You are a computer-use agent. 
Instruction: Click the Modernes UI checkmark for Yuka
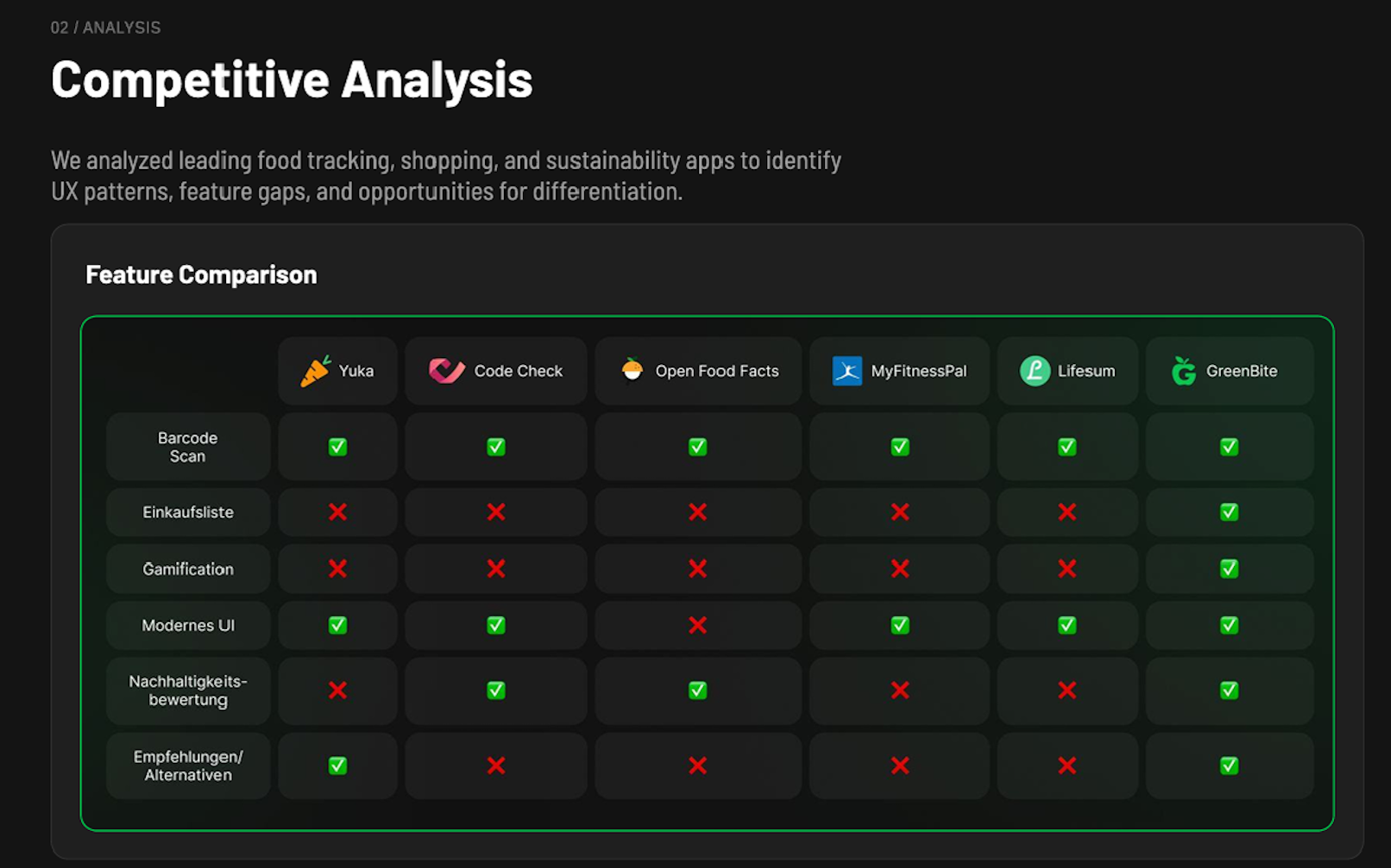[x=338, y=626]
